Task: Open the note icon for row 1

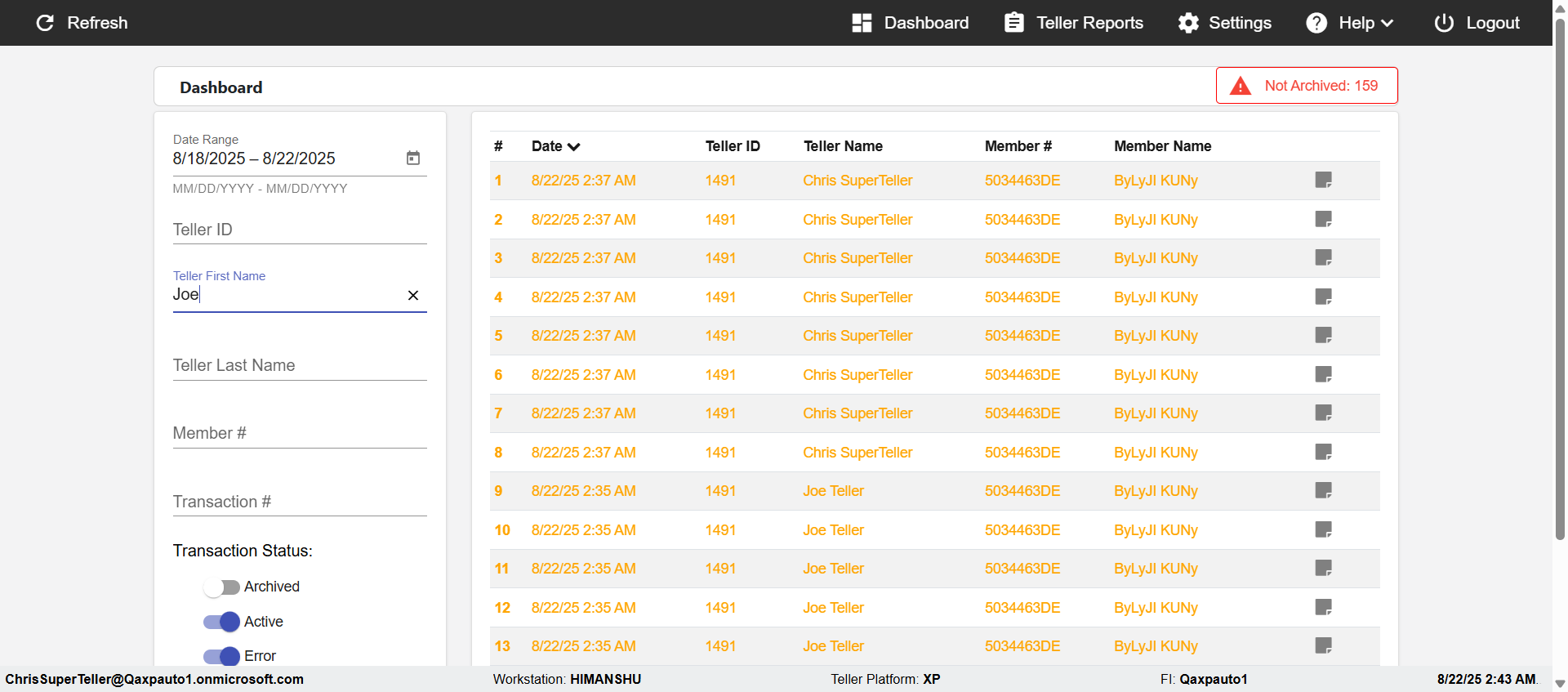Action: click(x=1323, y=180)
